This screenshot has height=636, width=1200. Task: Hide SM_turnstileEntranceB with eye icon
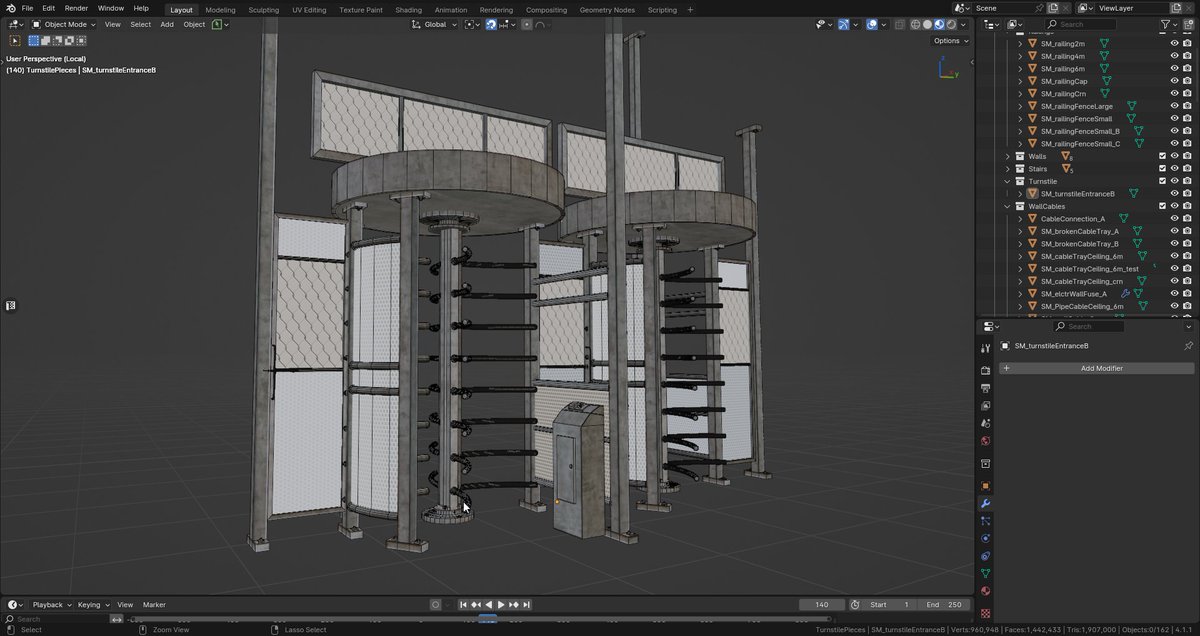[x=1175, y=194]
